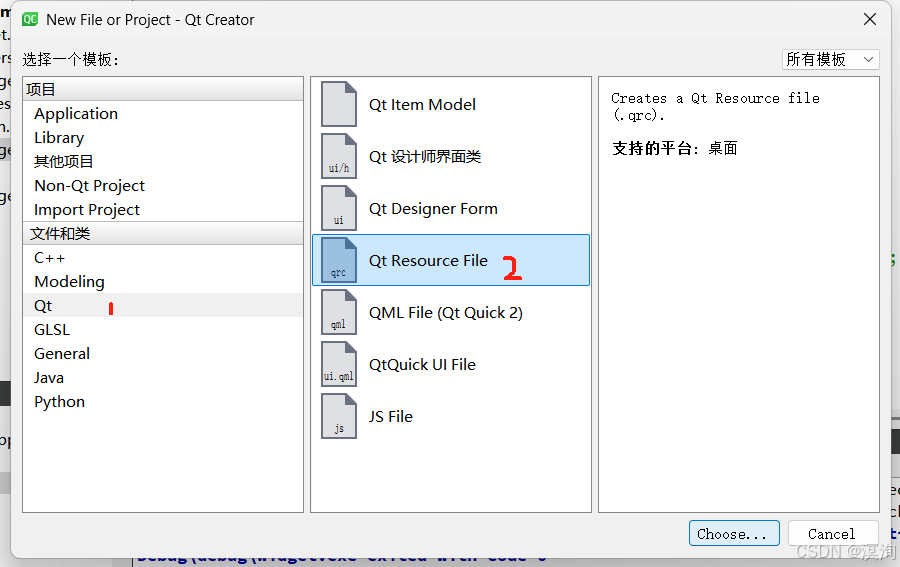Click the ui/h Qt designer class icon
The image size is (900, 567).
pyautogui.click(x=339, y=156)
